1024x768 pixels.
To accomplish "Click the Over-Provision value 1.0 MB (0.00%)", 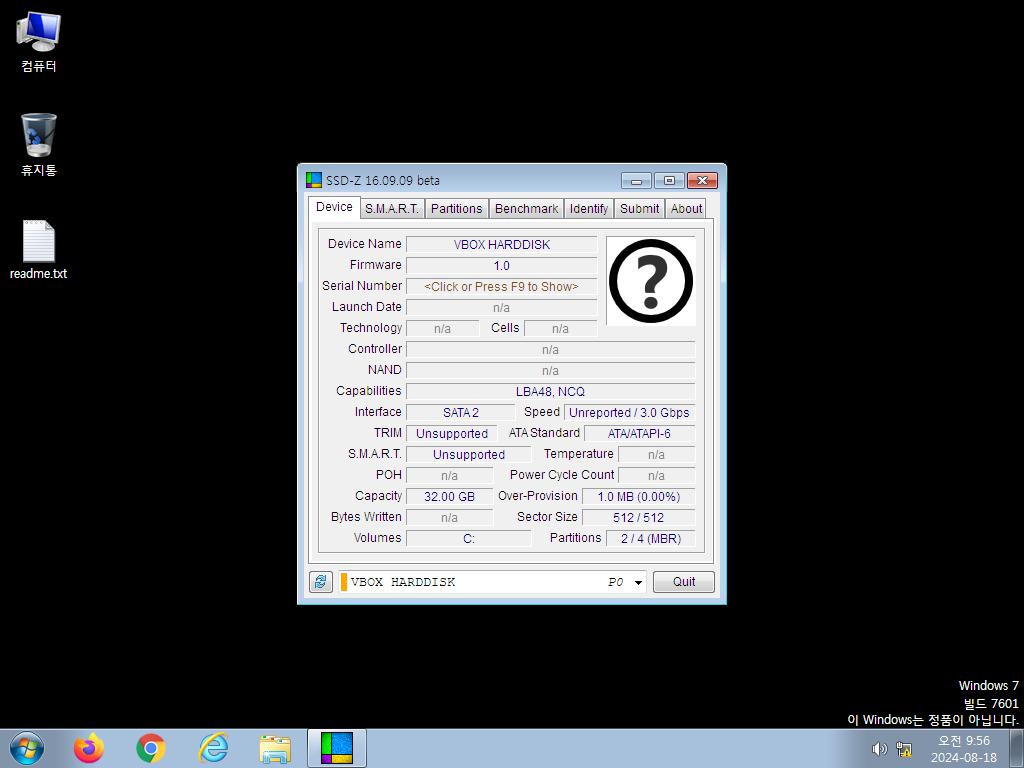I will point(639,496).
